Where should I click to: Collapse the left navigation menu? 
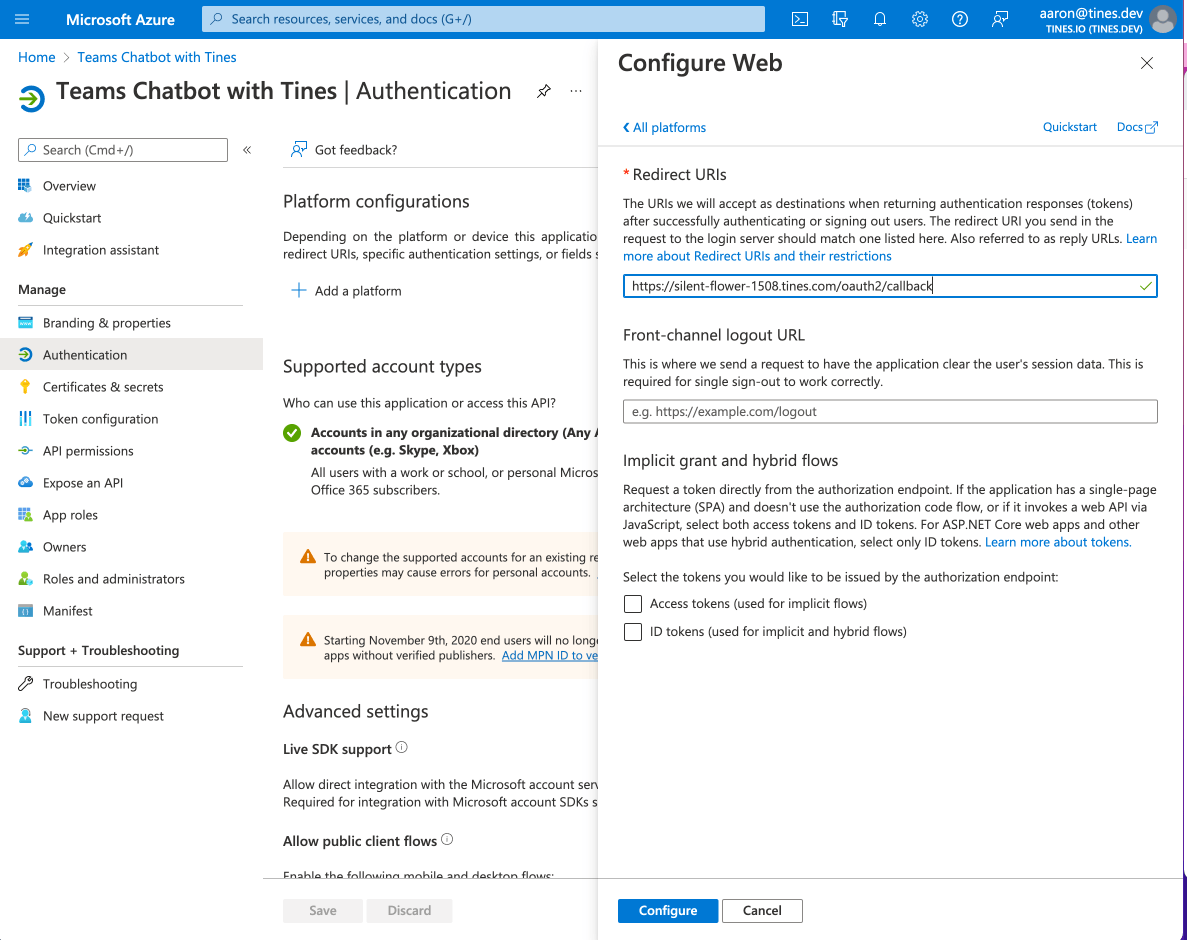tap(247, 150)
